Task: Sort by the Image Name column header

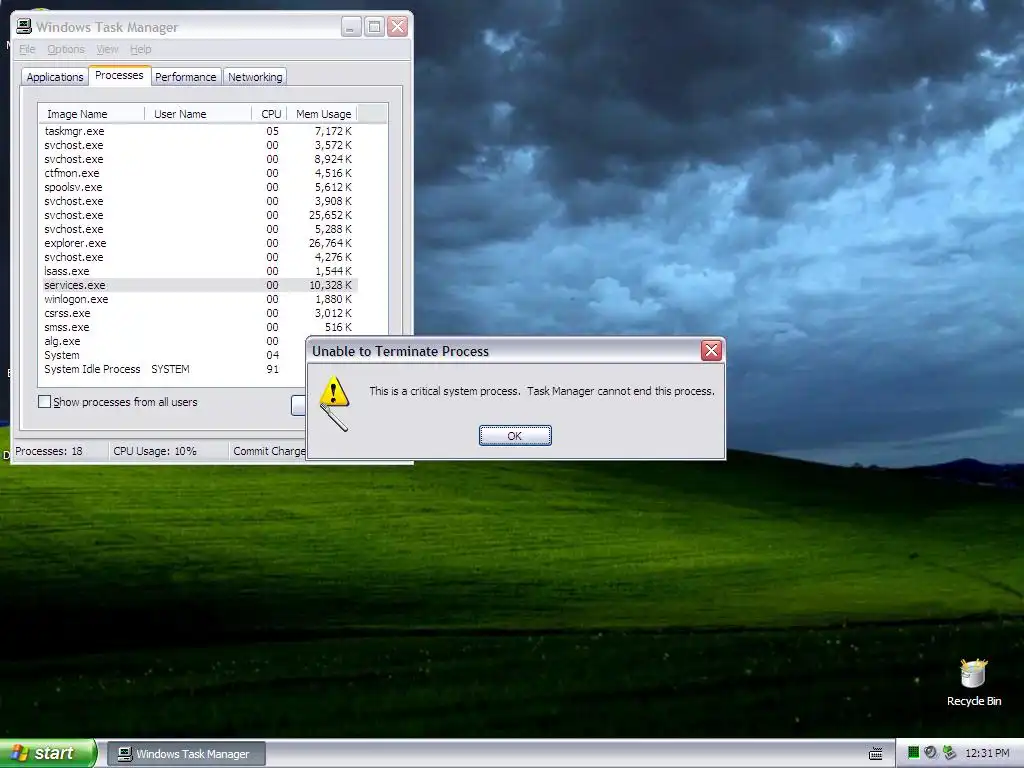Action: pos(91,114)
